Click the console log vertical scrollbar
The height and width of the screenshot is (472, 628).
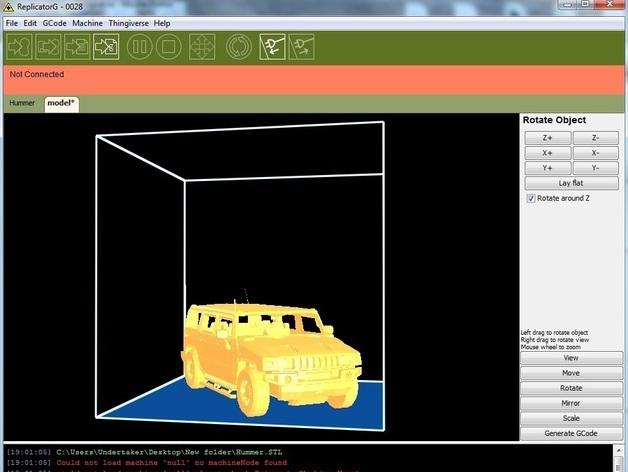pyautogui.click(x=619, y=458)
